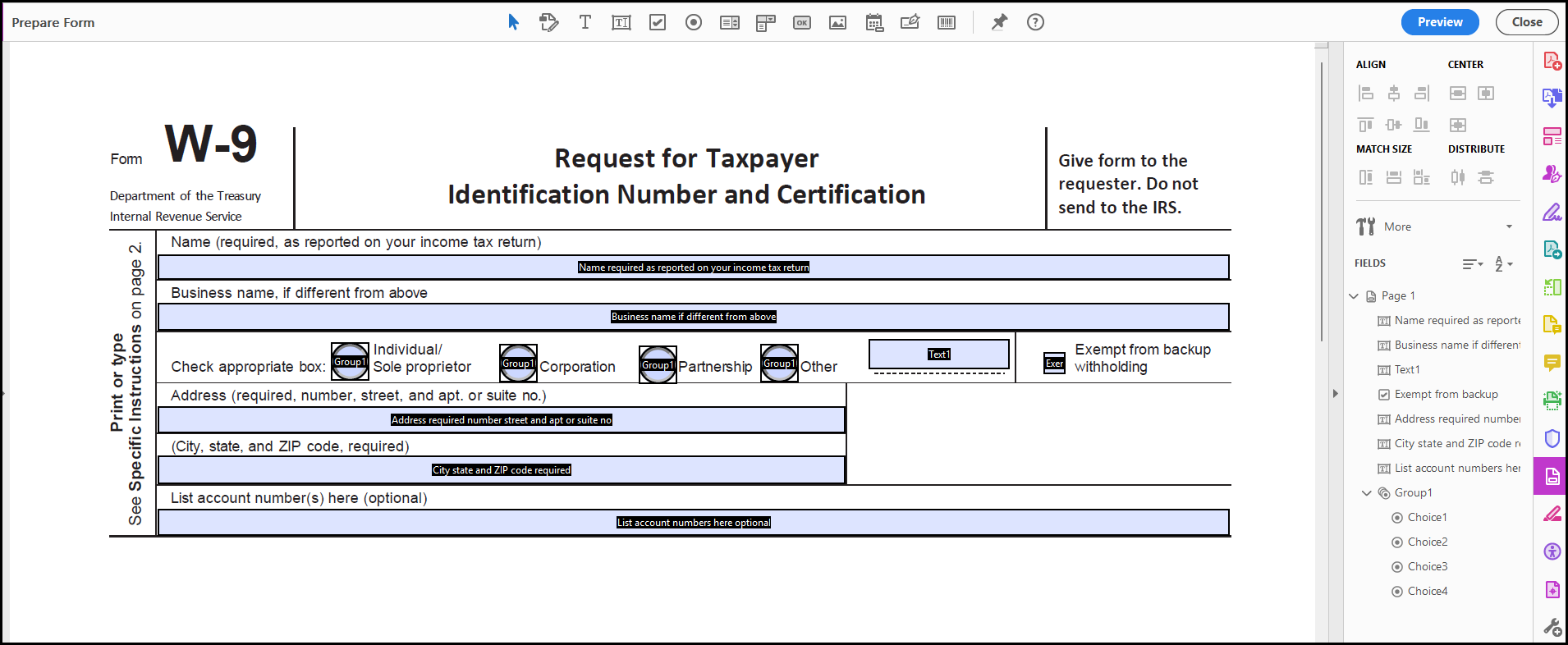This screenshot has height=645, width=1568.
Task: Select City state and ZIP code field item
Action: point(1448,443)
